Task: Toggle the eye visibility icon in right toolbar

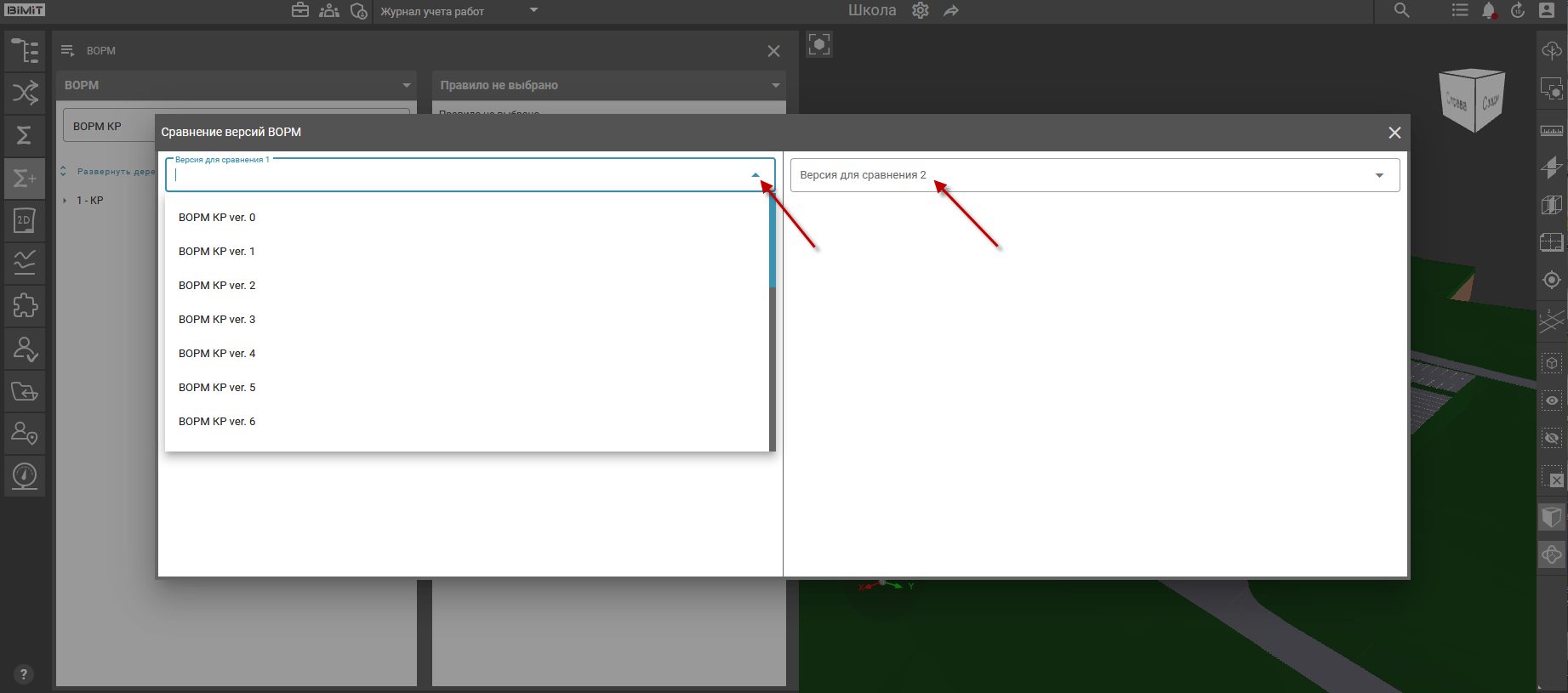Action: pos(1552,400)
